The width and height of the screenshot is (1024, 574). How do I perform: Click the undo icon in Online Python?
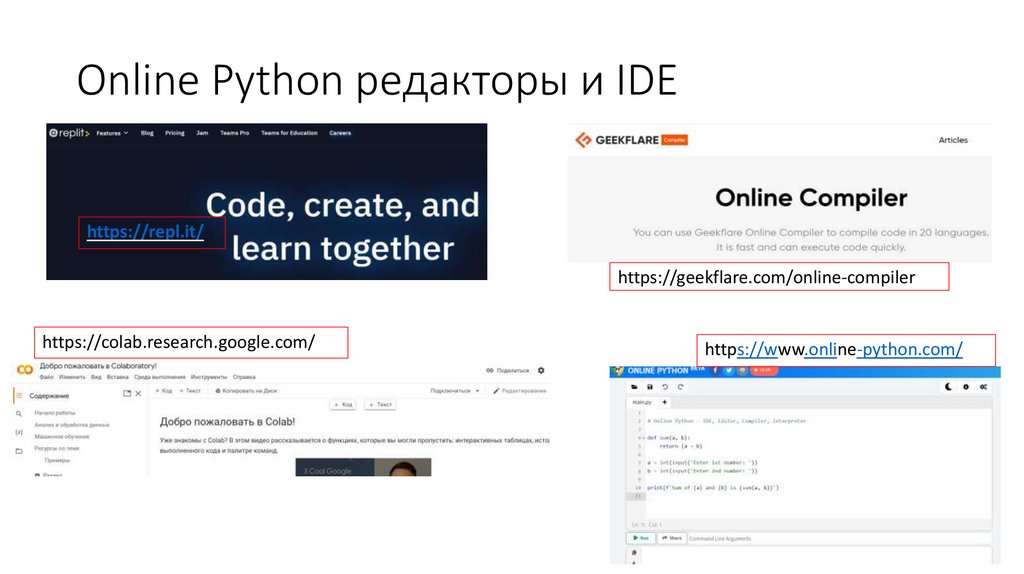click(665, 387)
